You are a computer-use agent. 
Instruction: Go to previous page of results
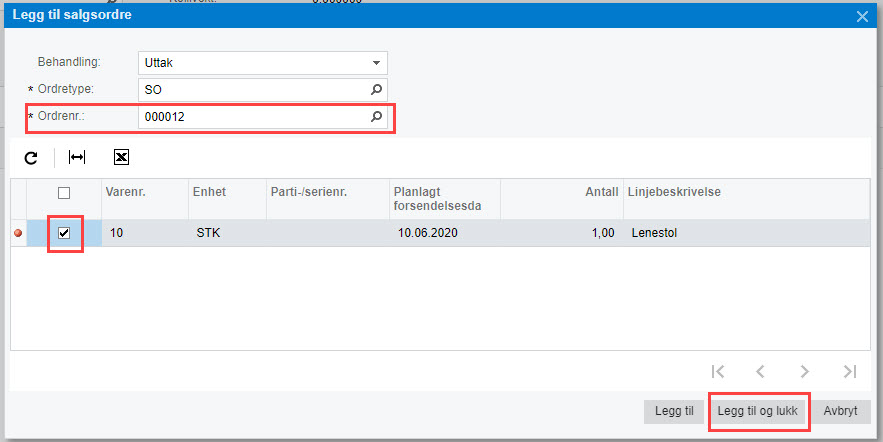click(760, 372)
